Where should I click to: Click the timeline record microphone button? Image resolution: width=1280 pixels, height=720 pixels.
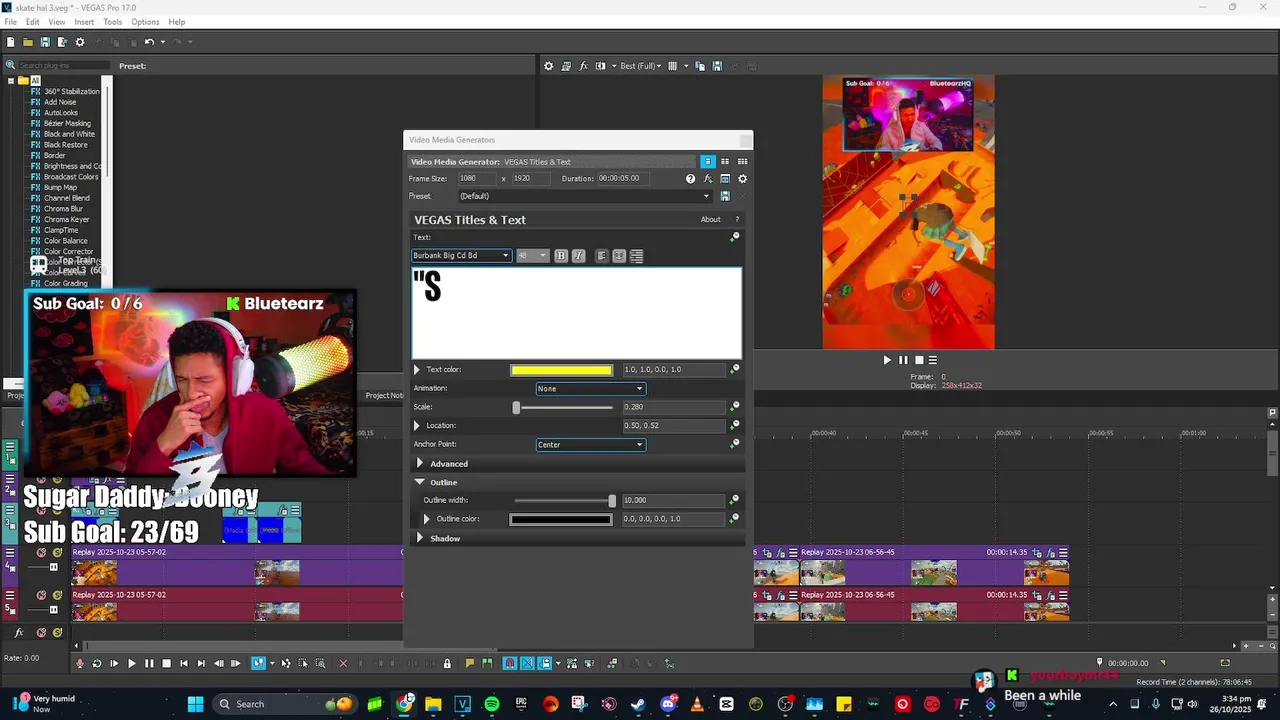(x=80, y=663)
